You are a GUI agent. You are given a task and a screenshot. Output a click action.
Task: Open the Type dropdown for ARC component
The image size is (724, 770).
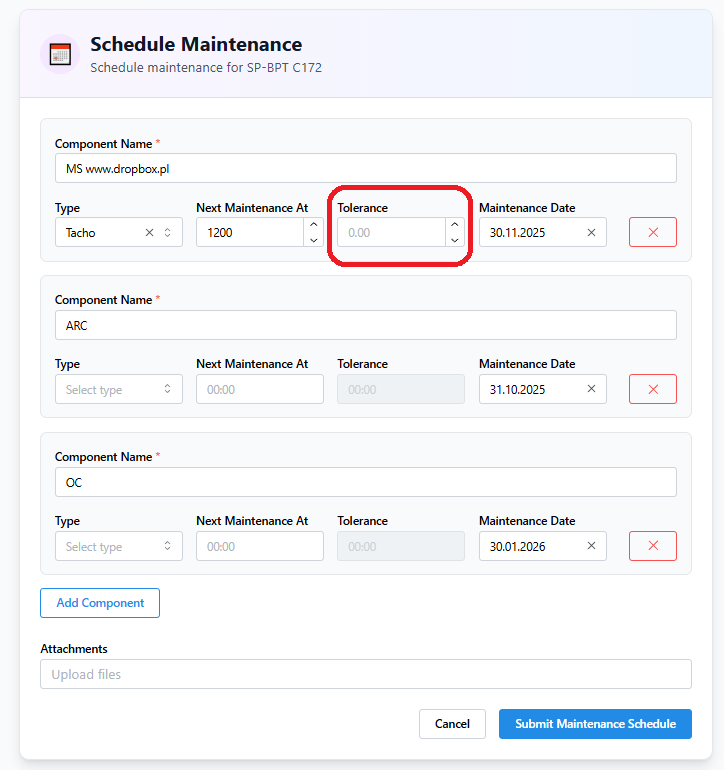(118, 390)
